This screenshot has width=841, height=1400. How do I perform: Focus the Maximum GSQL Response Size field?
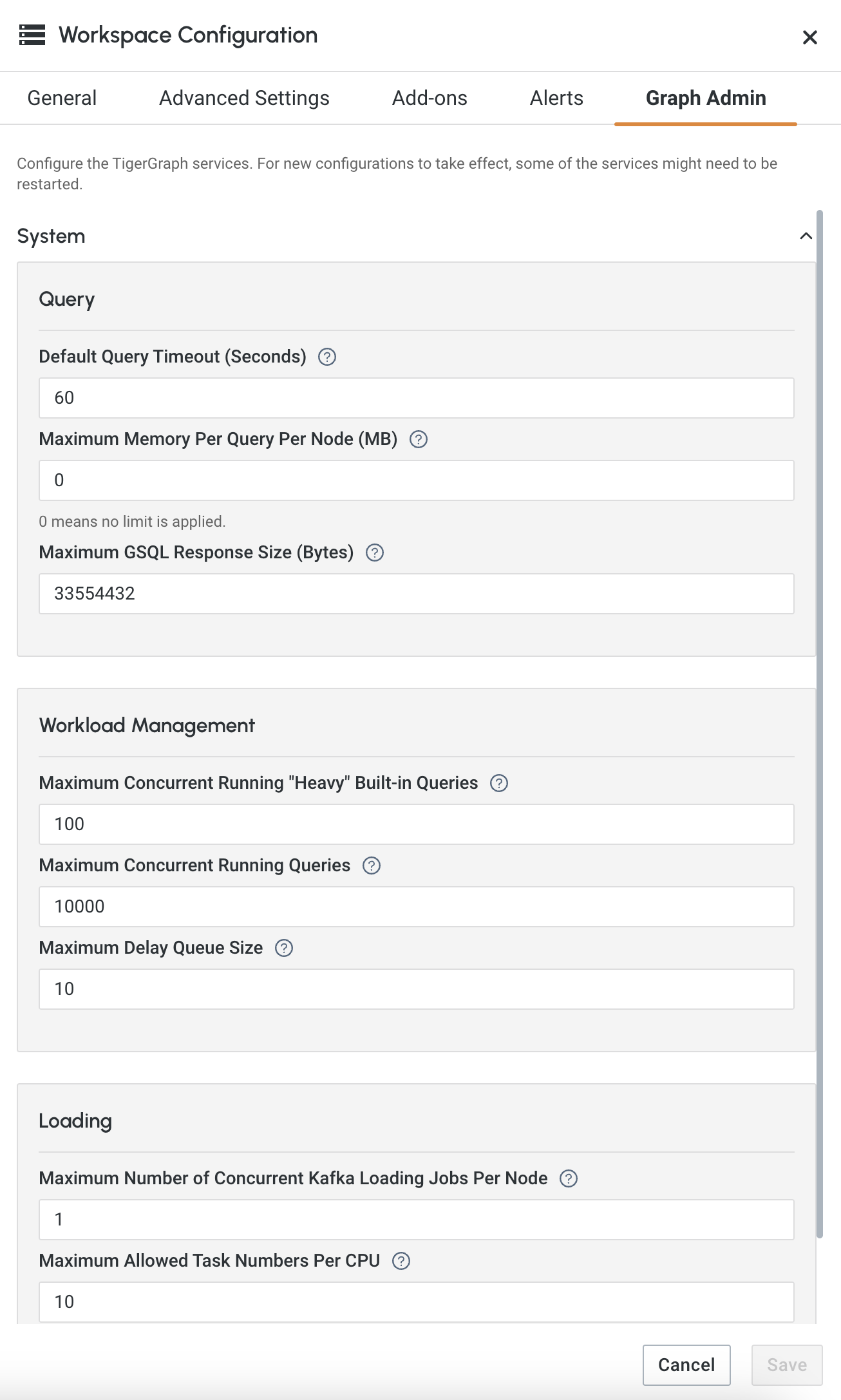(416, 594)
